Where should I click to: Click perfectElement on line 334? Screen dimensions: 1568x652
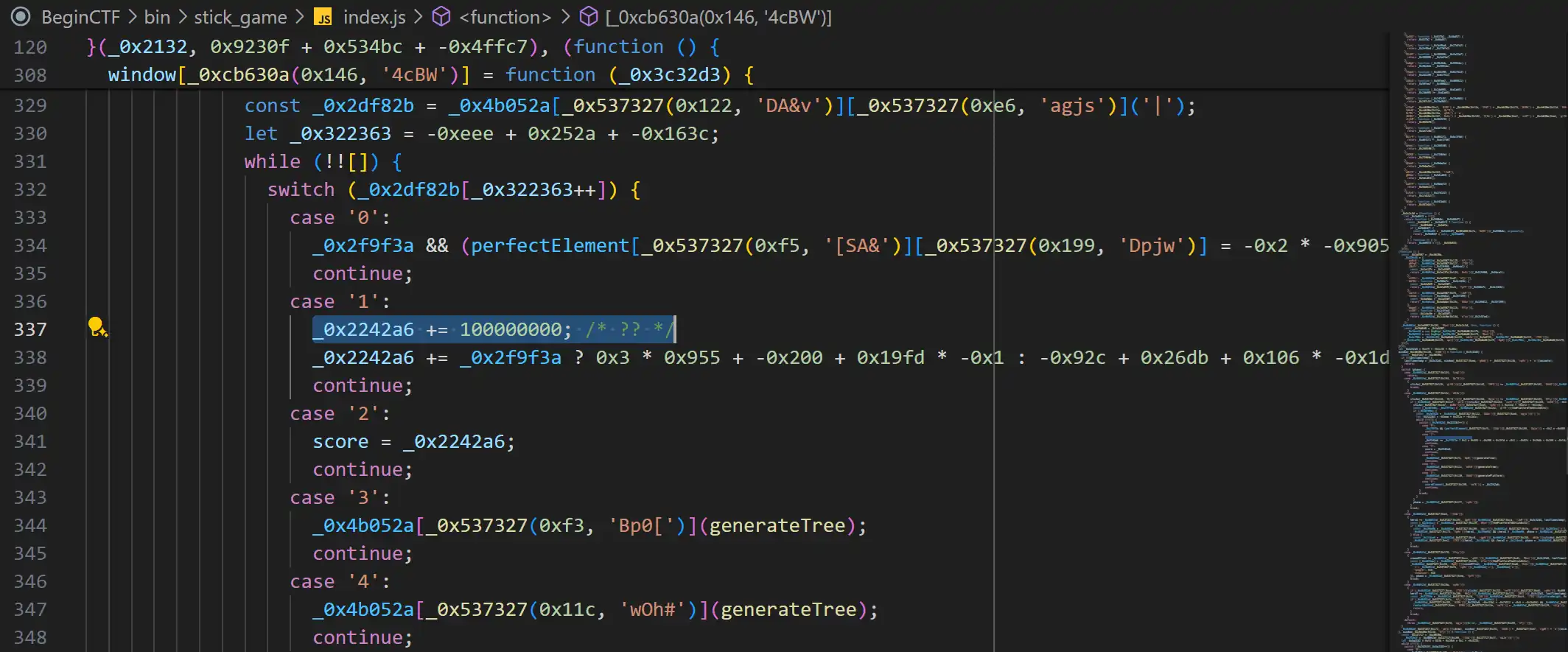click(x=550, y=245)
